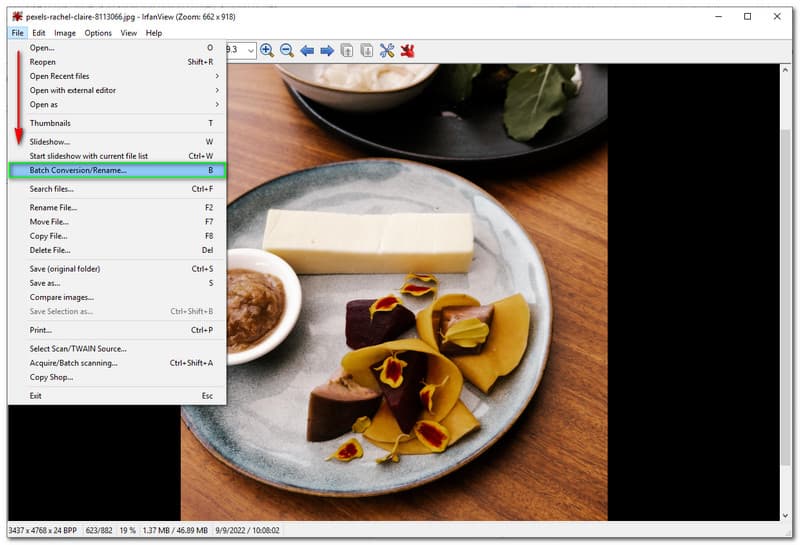Choose Exit from the File menu
800x545 pixels.
[x=36, y=396]
